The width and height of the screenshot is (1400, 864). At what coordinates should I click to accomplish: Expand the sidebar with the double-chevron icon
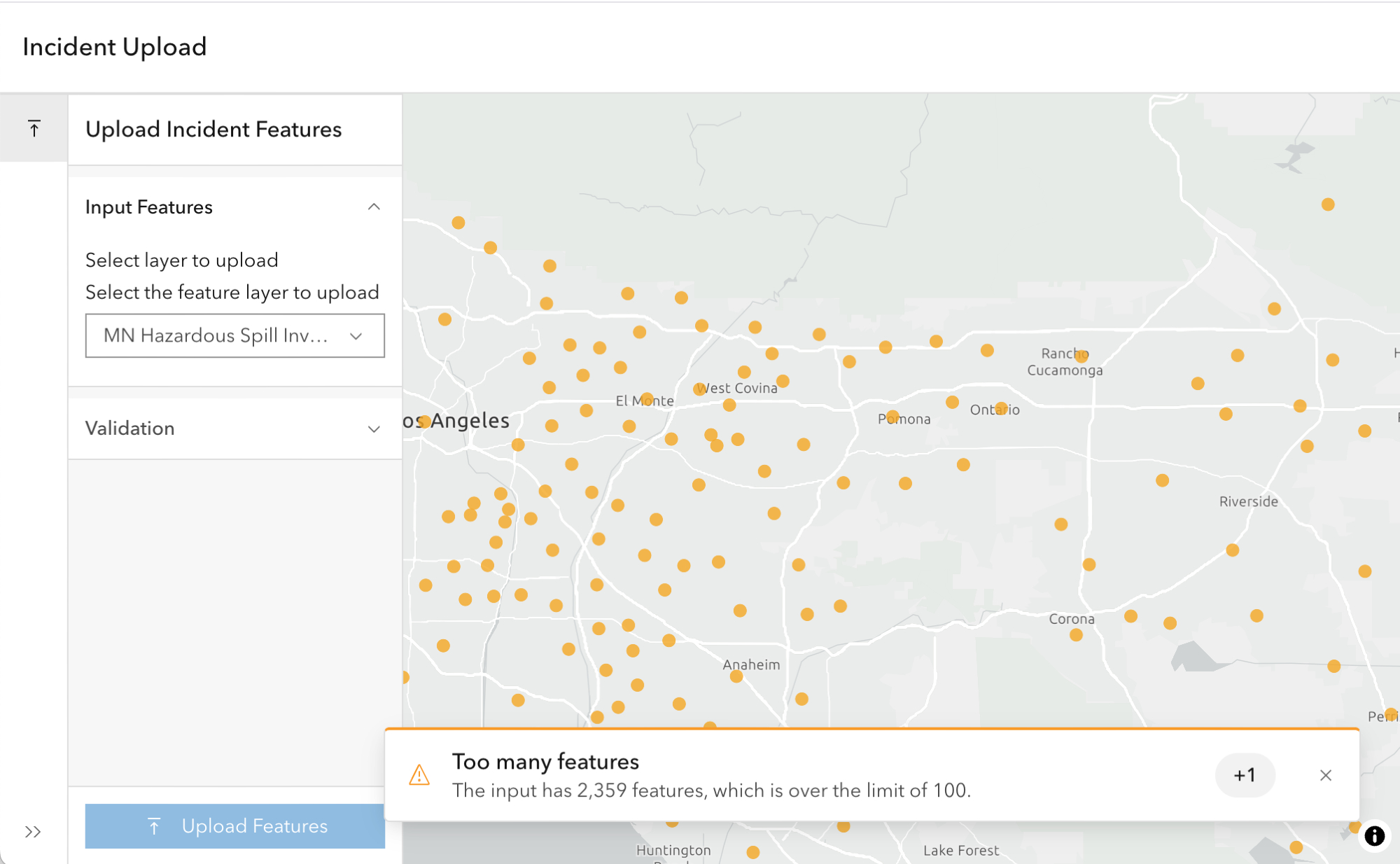pyautogui.click(x=32, y=831)
